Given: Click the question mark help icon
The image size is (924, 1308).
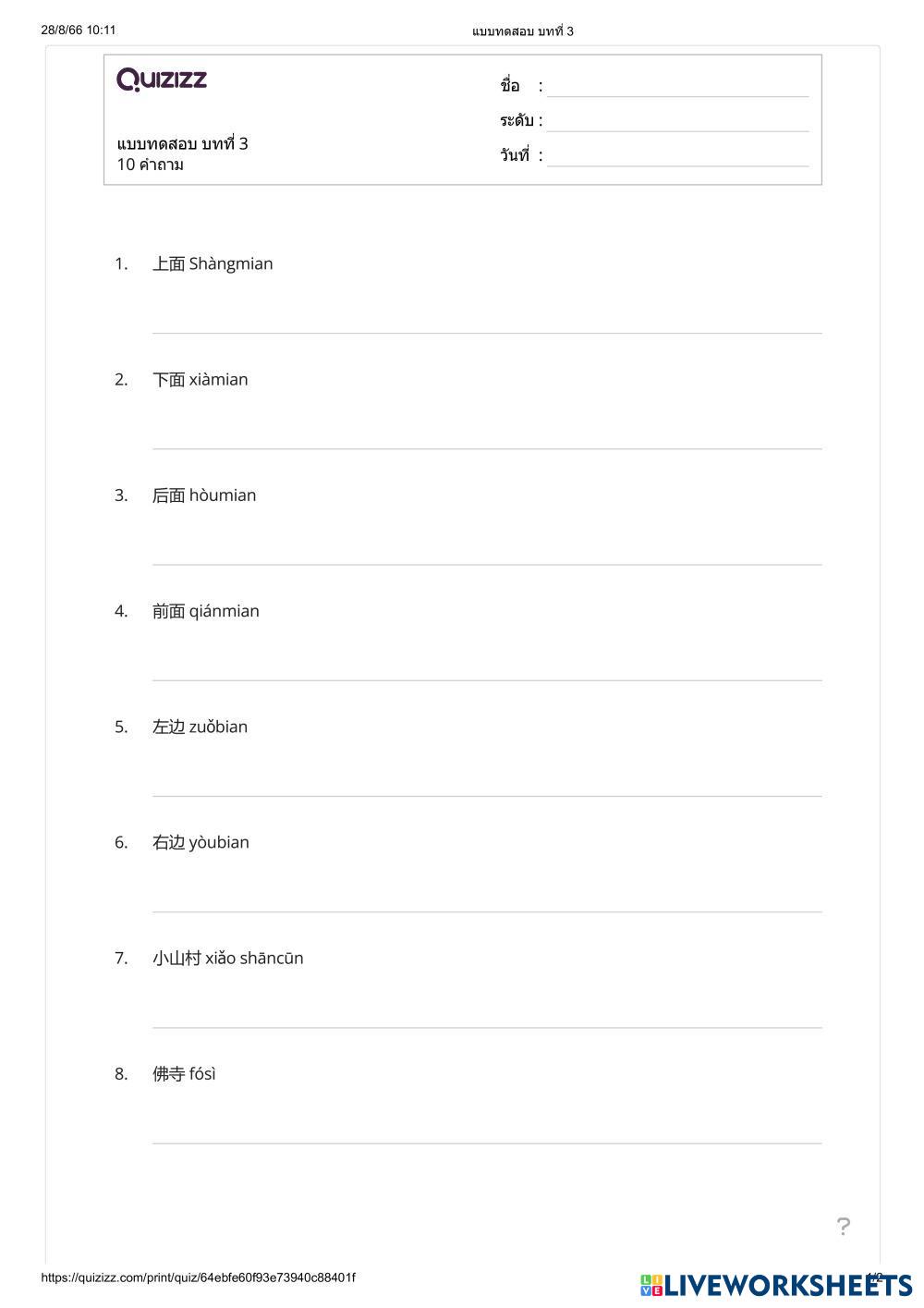Looking at the screenshot, I should point(843,1227).
